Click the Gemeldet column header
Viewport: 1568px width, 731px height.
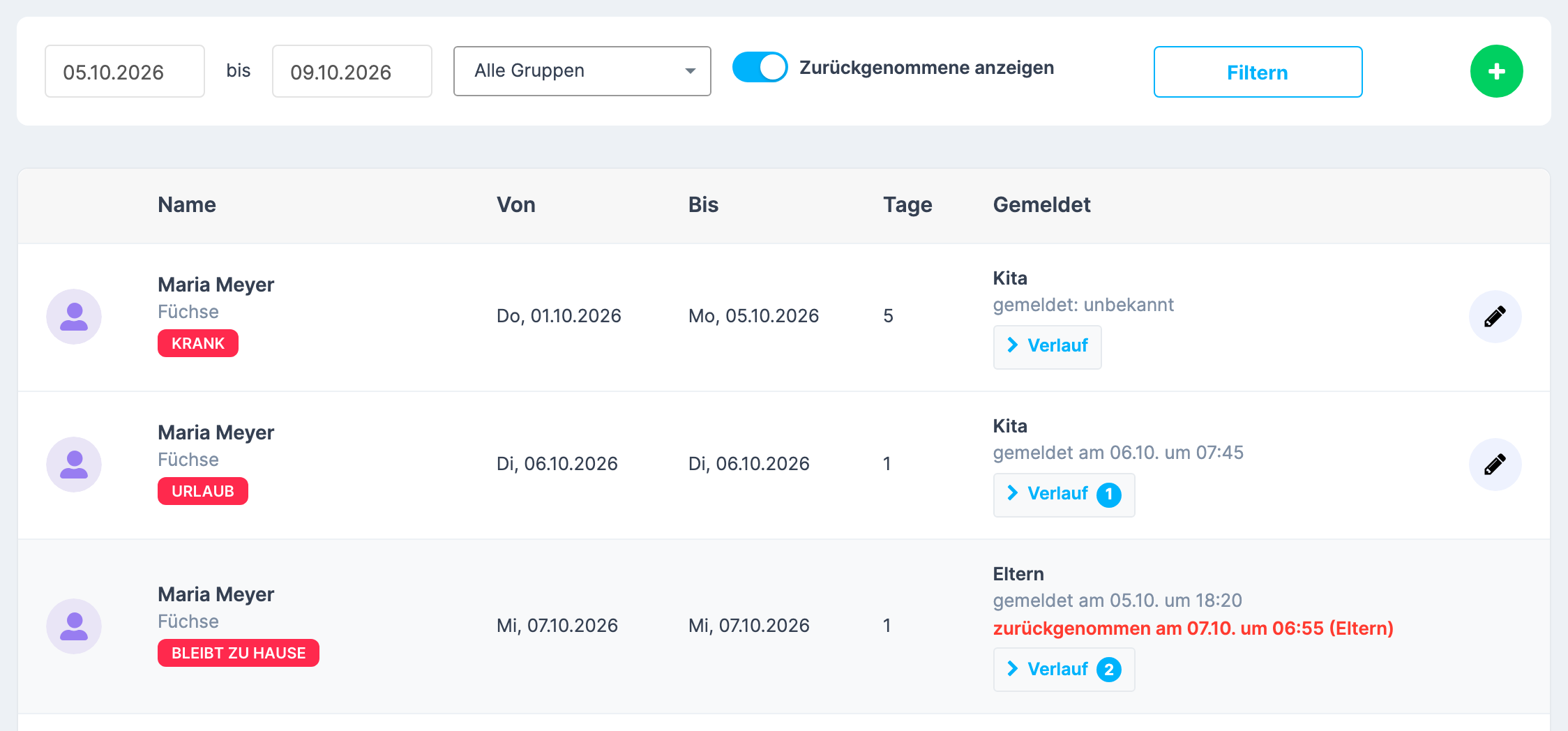pyautogui.click(x=1041, y=205)
